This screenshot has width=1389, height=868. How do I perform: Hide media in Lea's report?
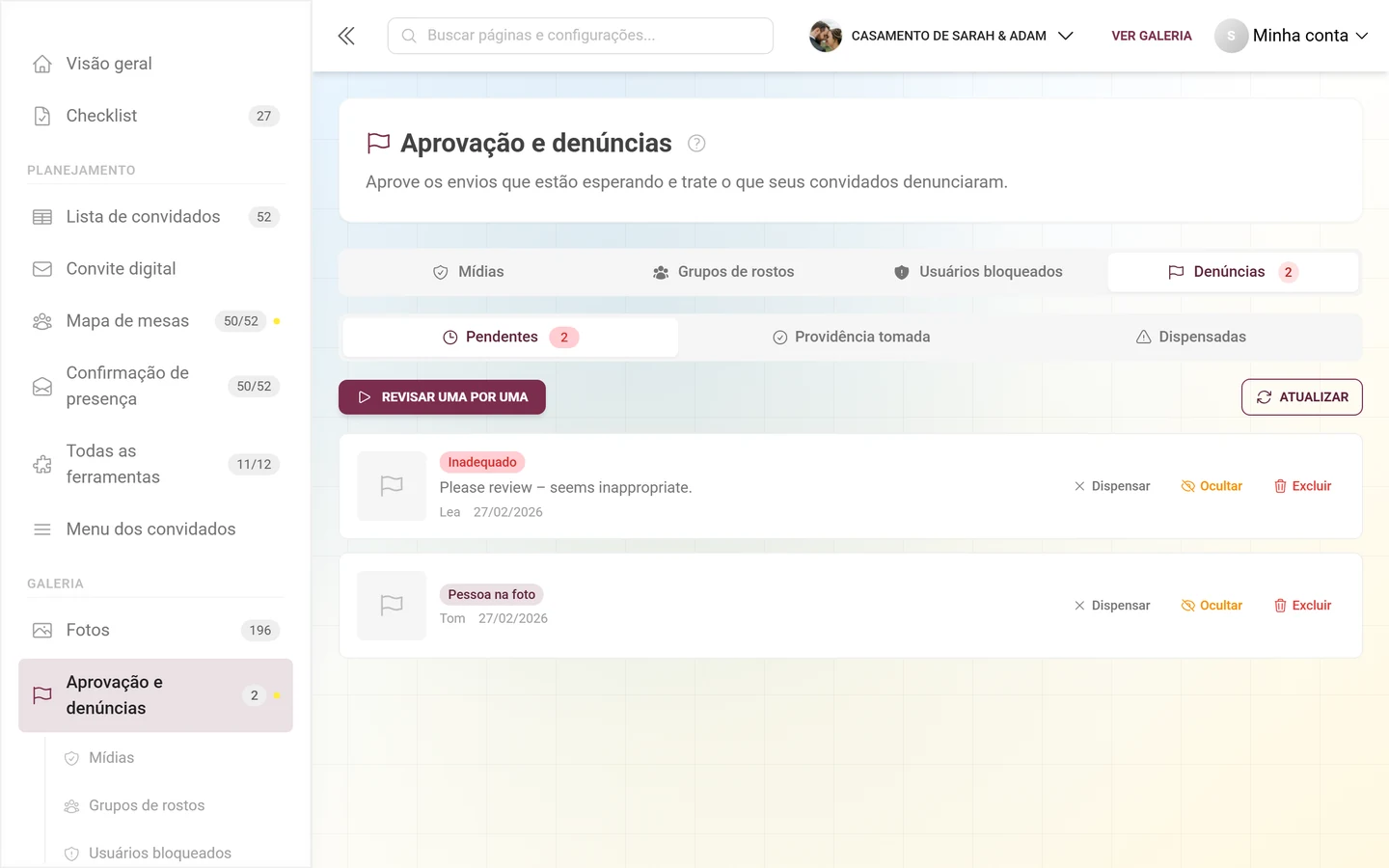[x=1212, y=486]
